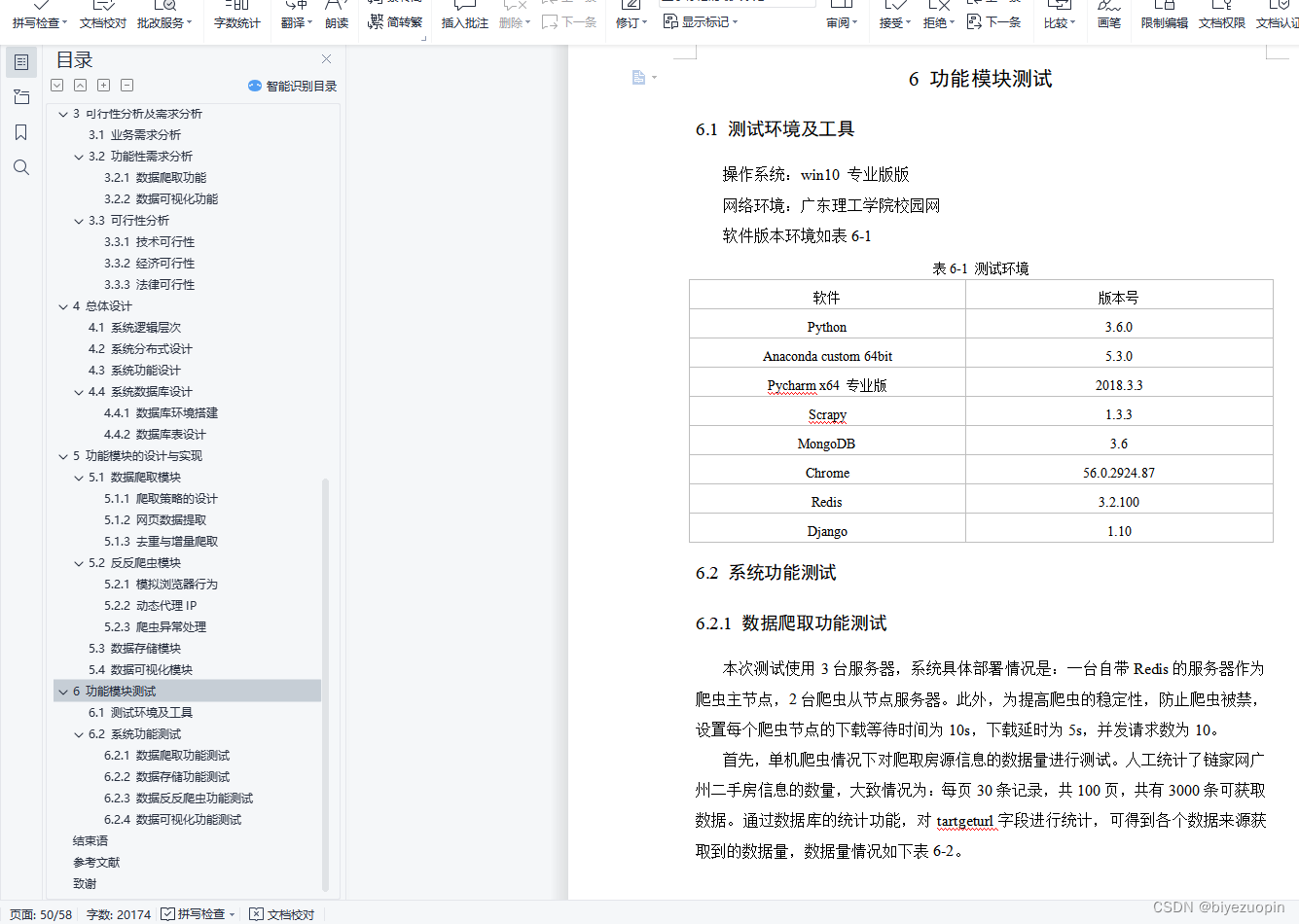Open the 显示标记 dropdown
1299x924 pixels.
pos(701,21)
